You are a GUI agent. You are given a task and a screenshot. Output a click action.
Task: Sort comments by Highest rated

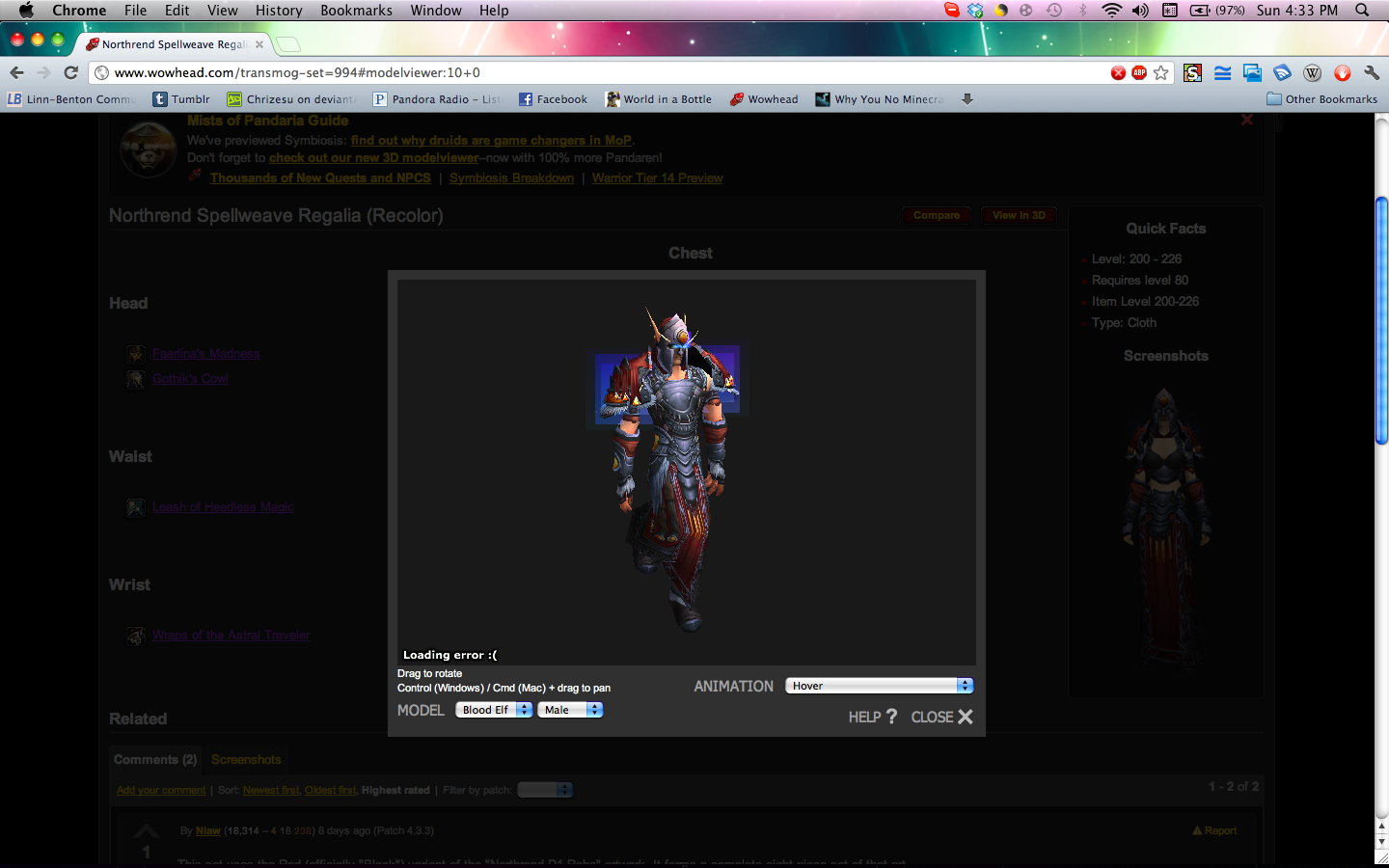(395, 789)
